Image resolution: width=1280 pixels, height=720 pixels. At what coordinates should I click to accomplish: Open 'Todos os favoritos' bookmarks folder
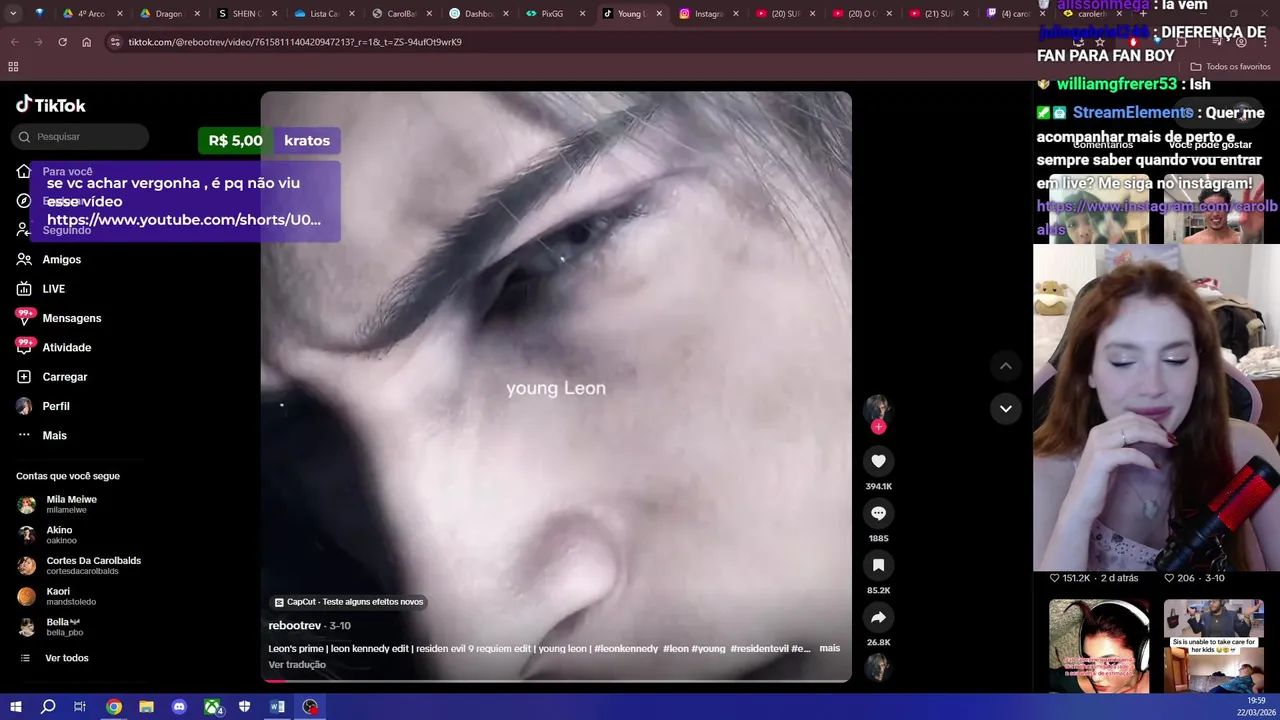coord(1230,67)
